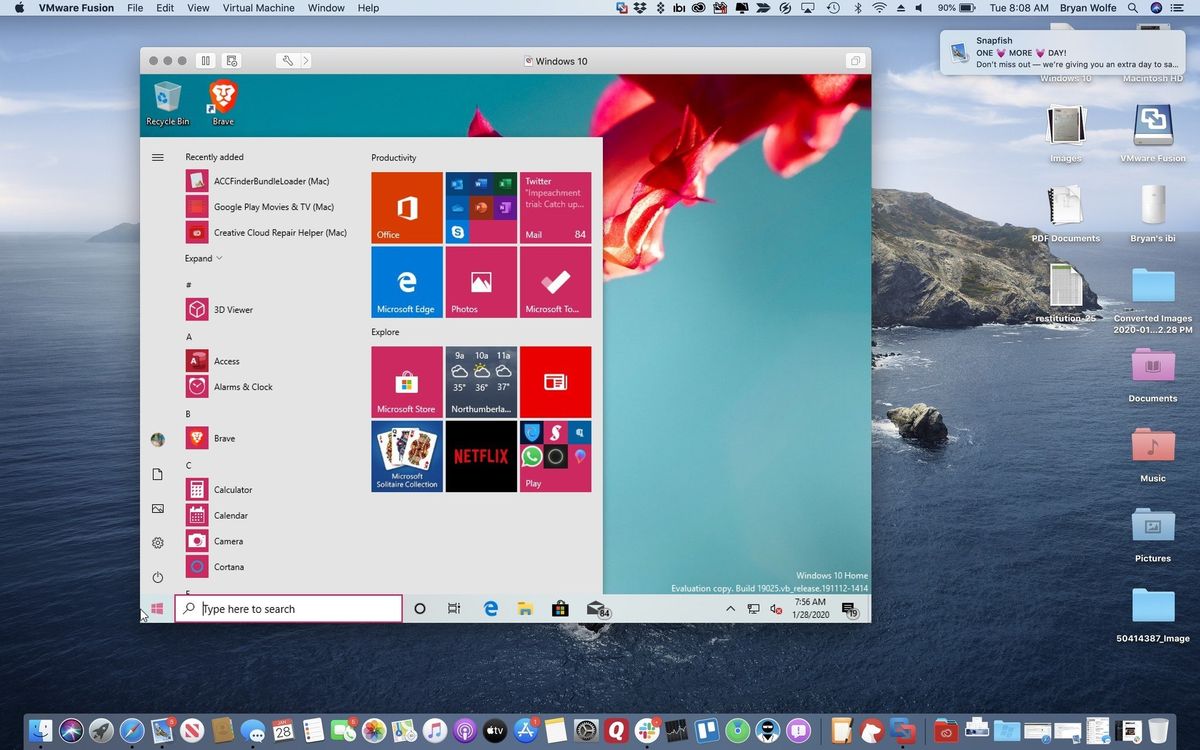Open the Virtual Machine menu
The image size is (1200, 750).
256,8
